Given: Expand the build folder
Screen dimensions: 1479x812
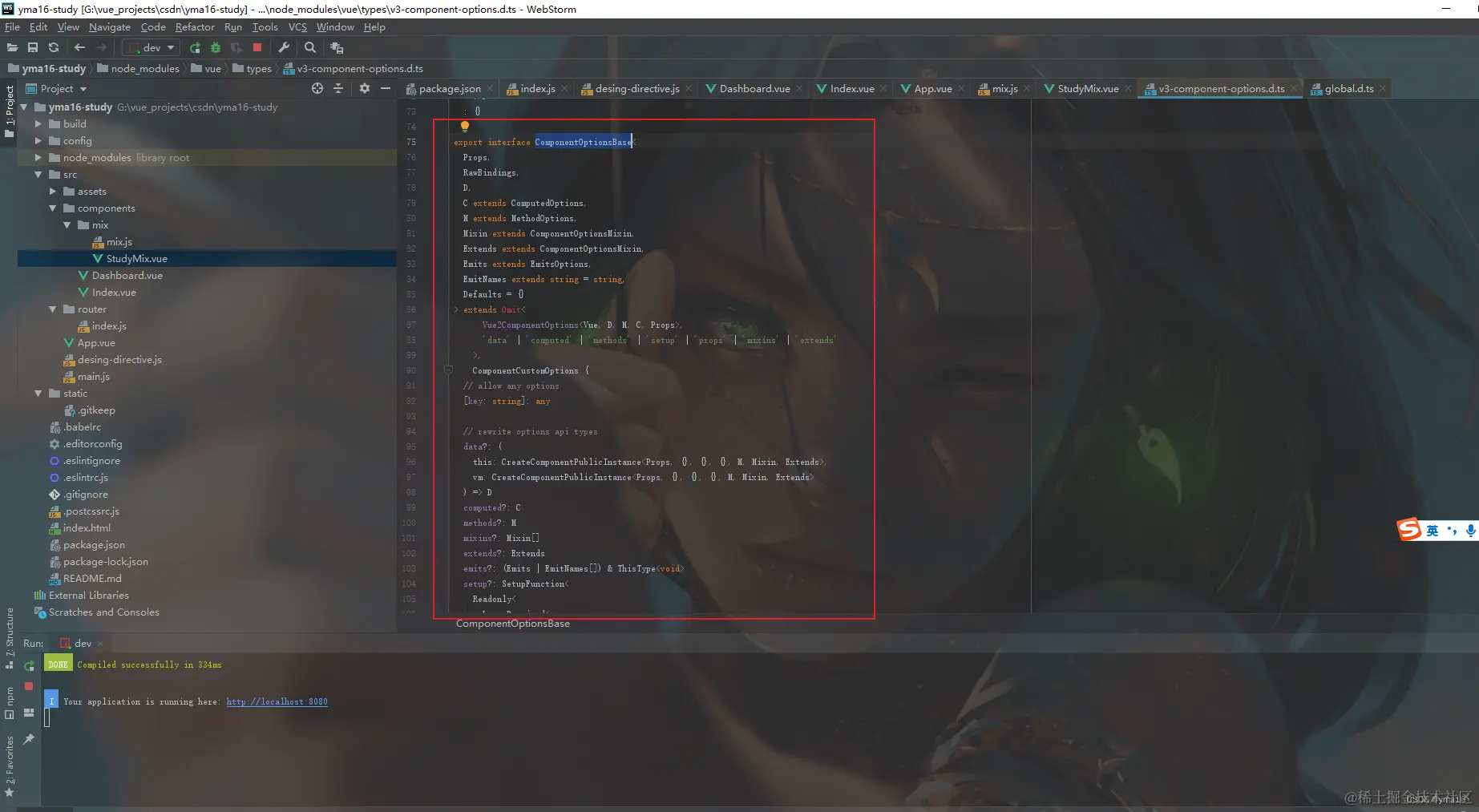Looking at the screenshot, I should pyautogui.click(x=38, y=124).
